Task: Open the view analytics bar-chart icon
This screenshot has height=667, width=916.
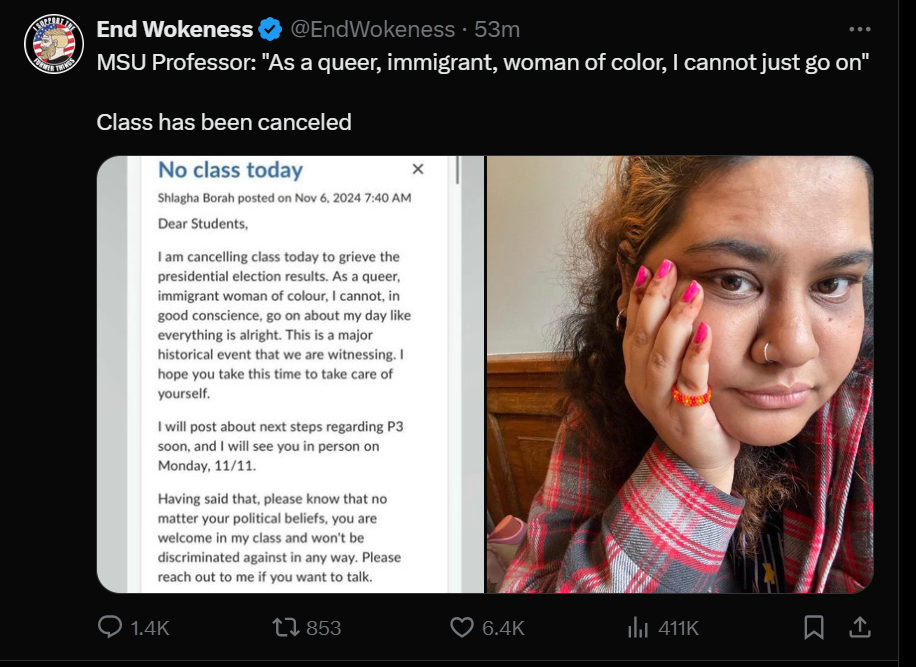Action: pos(637,627)
